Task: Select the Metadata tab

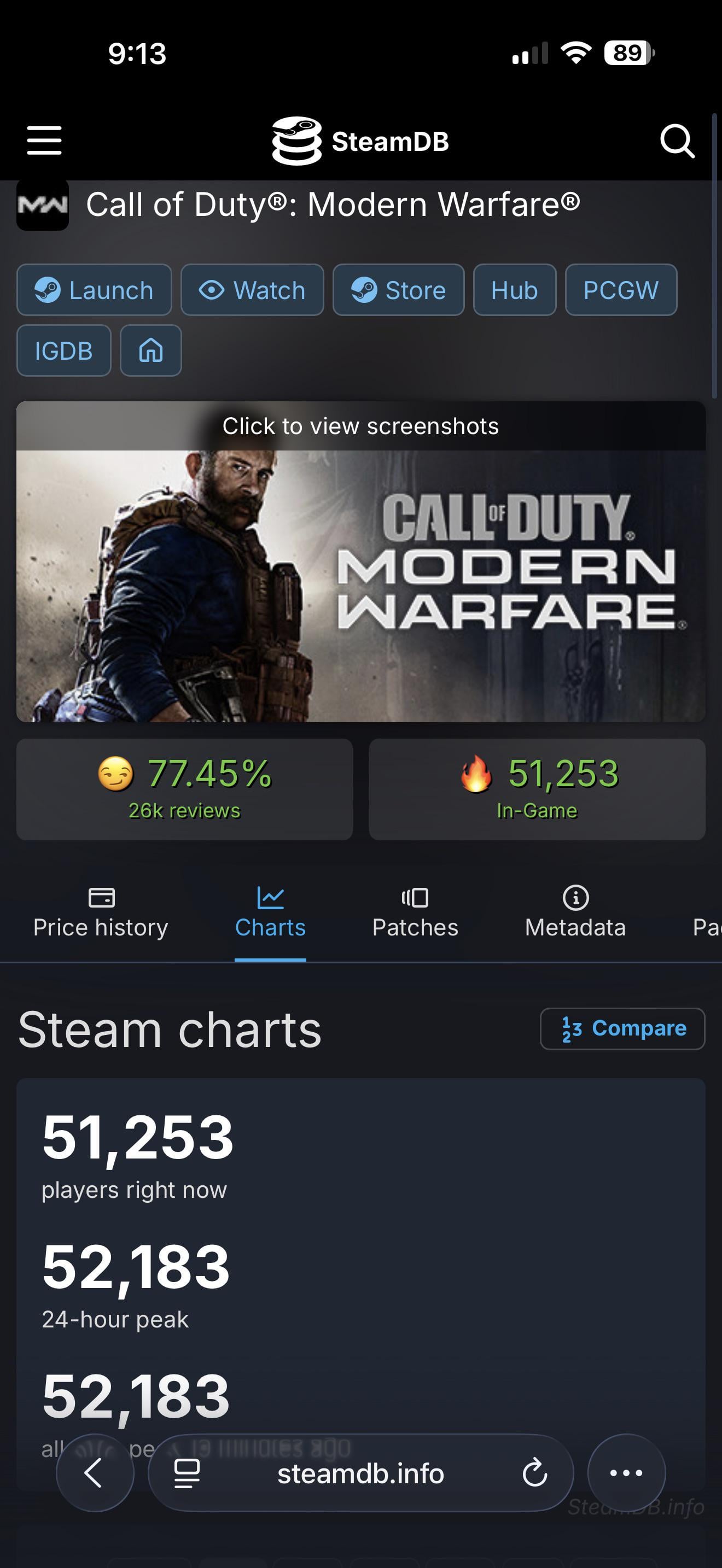Action: 575,914
